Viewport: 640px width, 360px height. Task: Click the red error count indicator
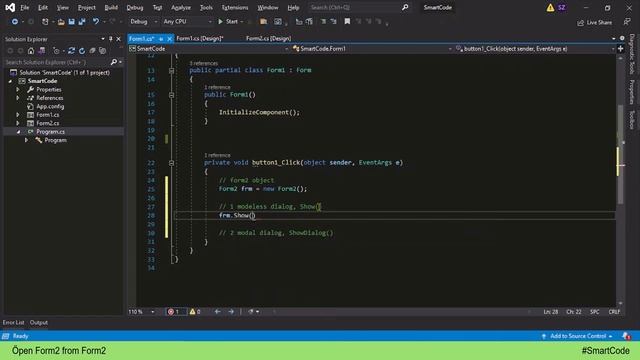pyautogui.click(x=174, y=312)
